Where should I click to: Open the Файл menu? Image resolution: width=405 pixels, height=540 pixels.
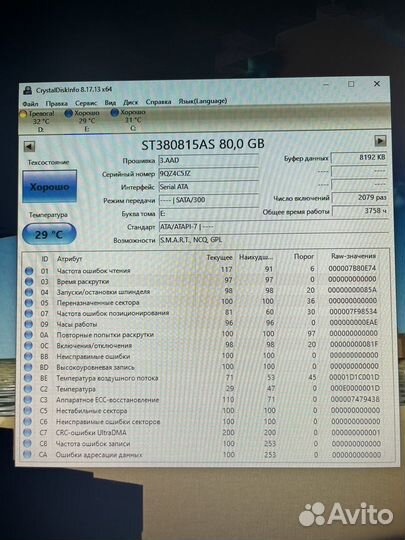[x=30, y=103]
